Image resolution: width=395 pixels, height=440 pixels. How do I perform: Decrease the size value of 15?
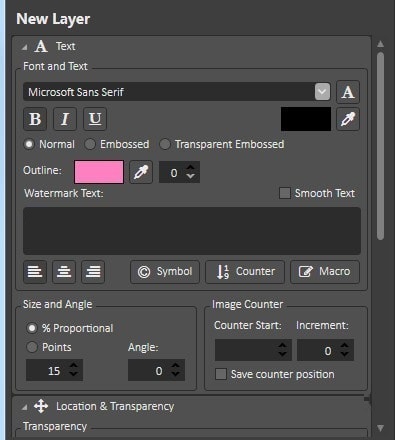[73, 374]
